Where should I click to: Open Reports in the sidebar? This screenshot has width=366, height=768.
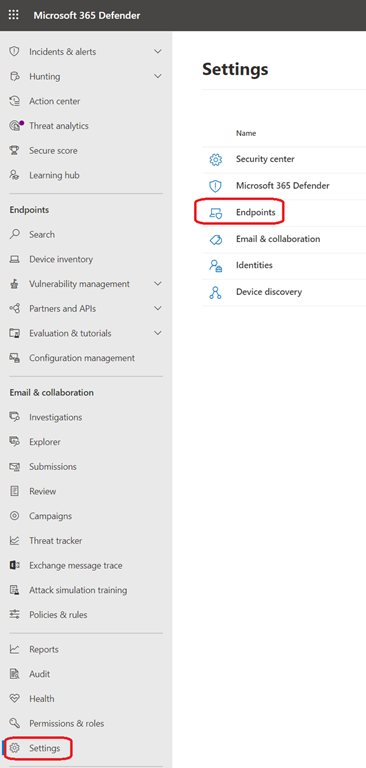coord(44,649)
